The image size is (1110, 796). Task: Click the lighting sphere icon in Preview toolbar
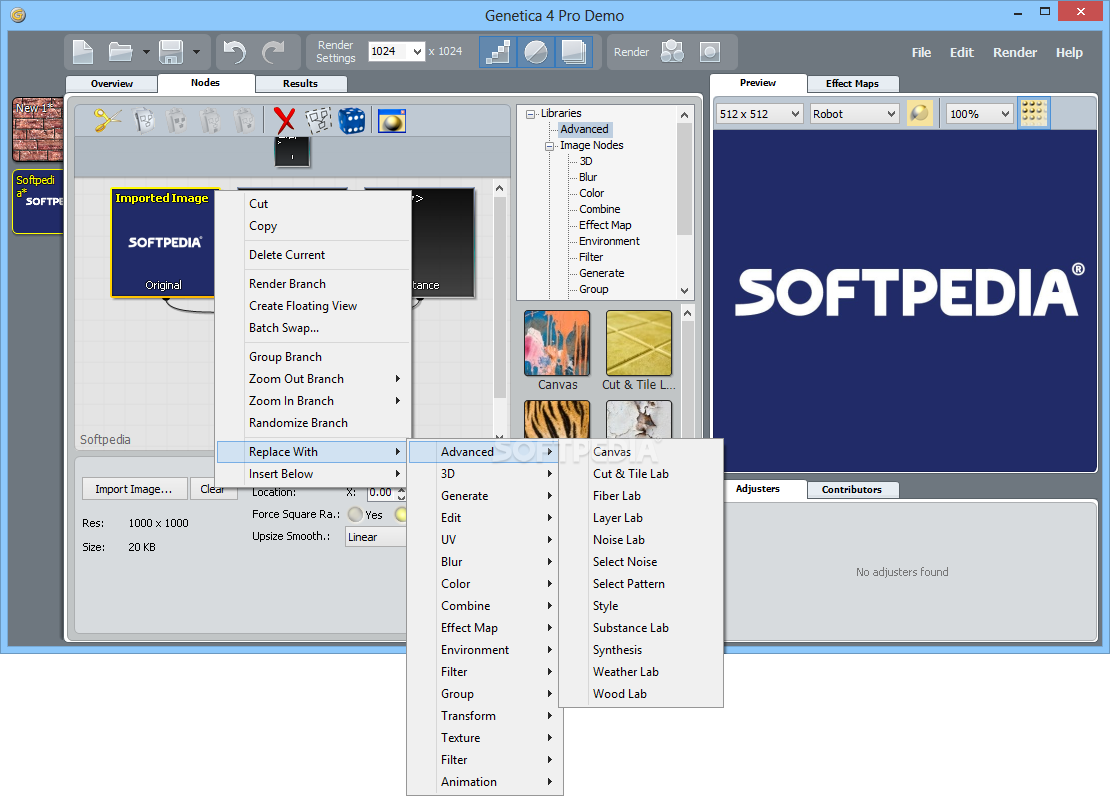(920, 113)
